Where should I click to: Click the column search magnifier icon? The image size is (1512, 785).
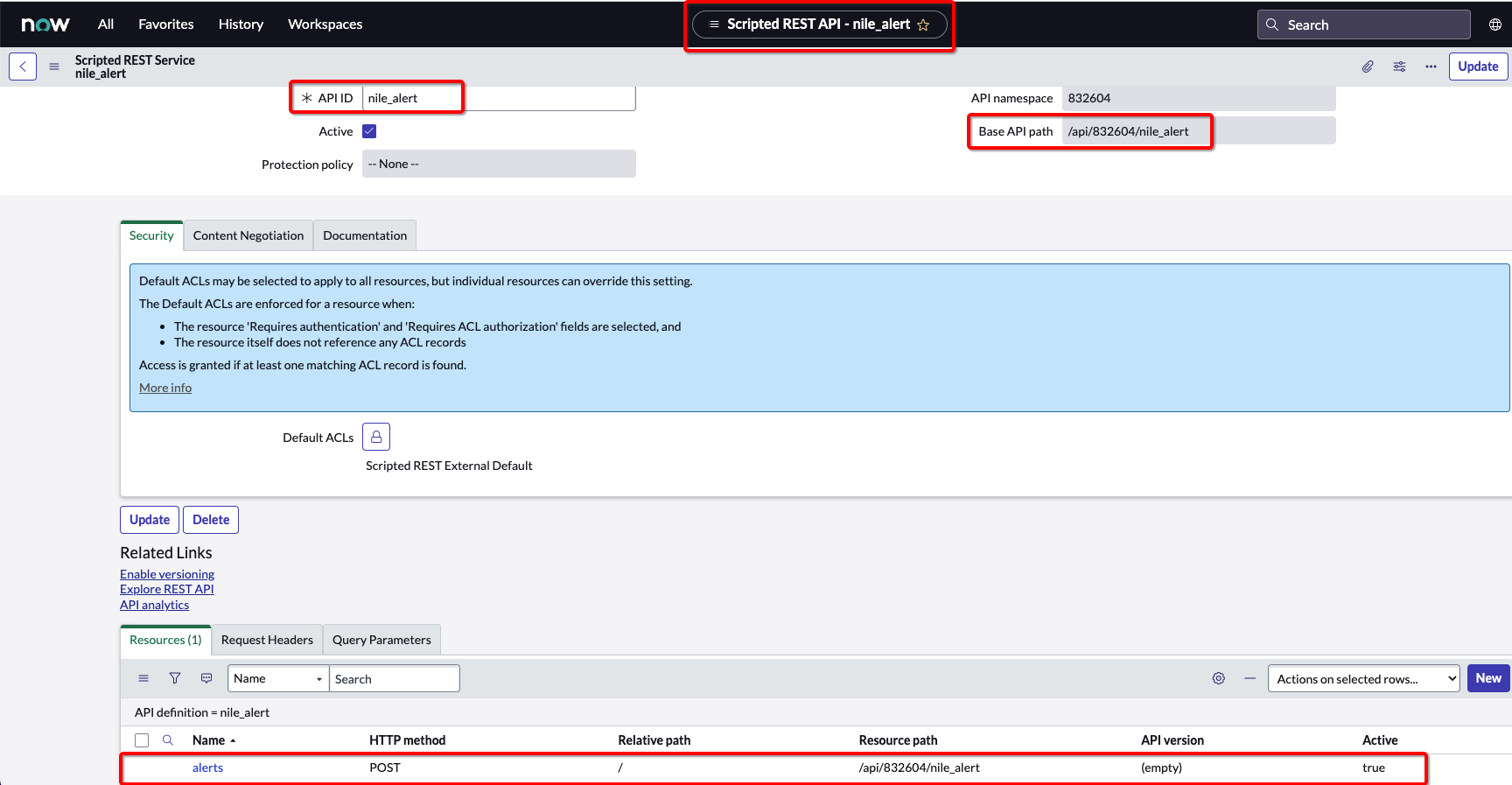click(168, 740)
